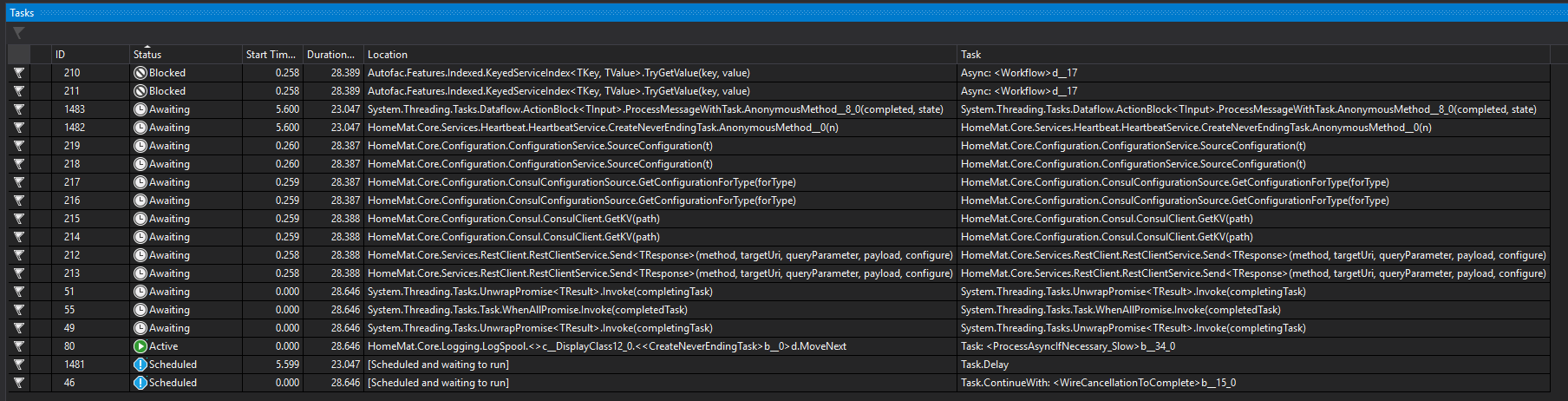
Task: Click the flag icon in task 212 row
Action: click(x=19, y=255)
